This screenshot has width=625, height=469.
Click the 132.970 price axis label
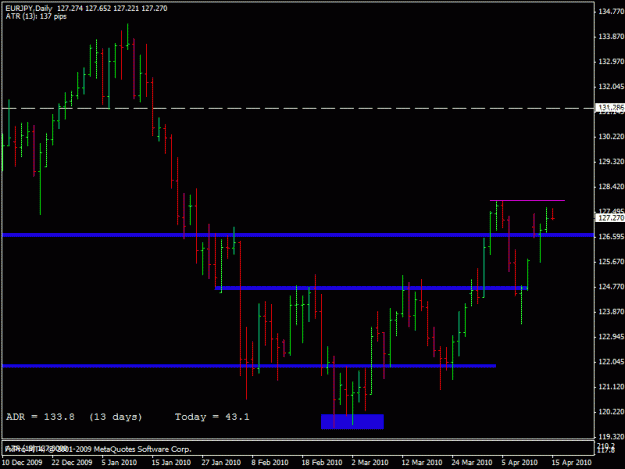tap(611, 62)
